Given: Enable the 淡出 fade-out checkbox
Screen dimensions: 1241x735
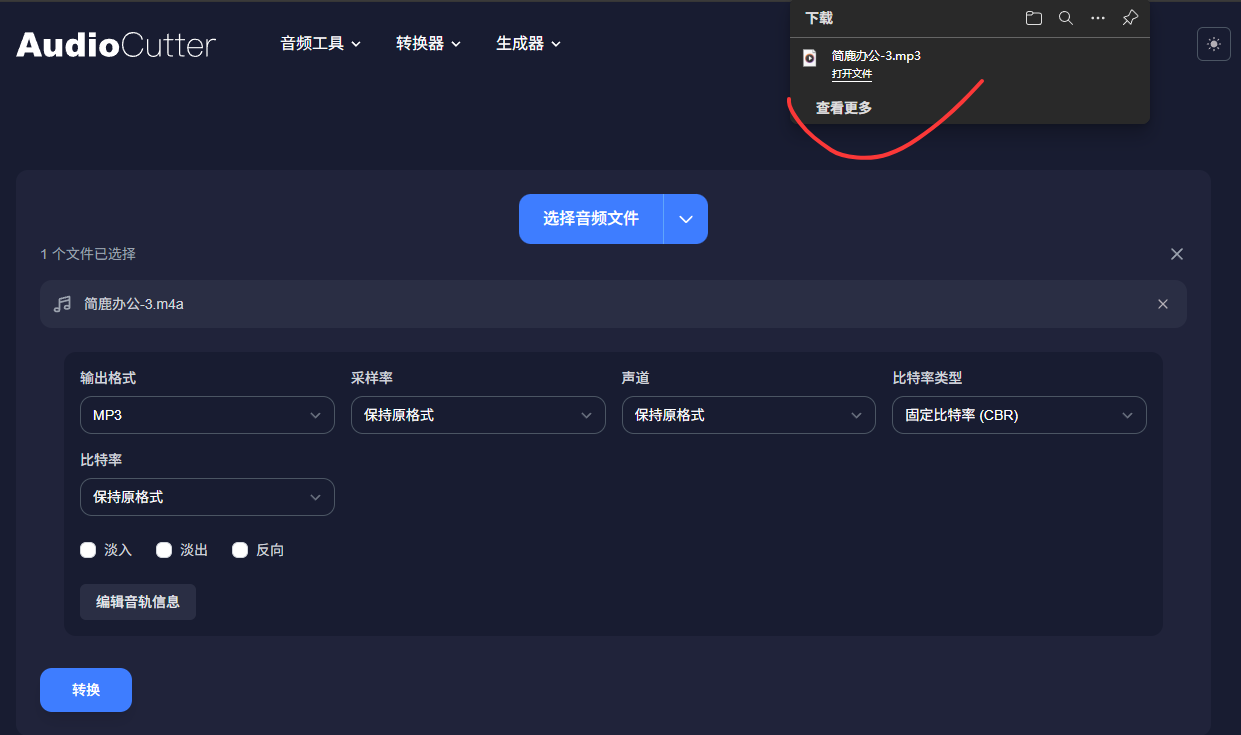Looking at the screenshot, I should click(164, 550).
